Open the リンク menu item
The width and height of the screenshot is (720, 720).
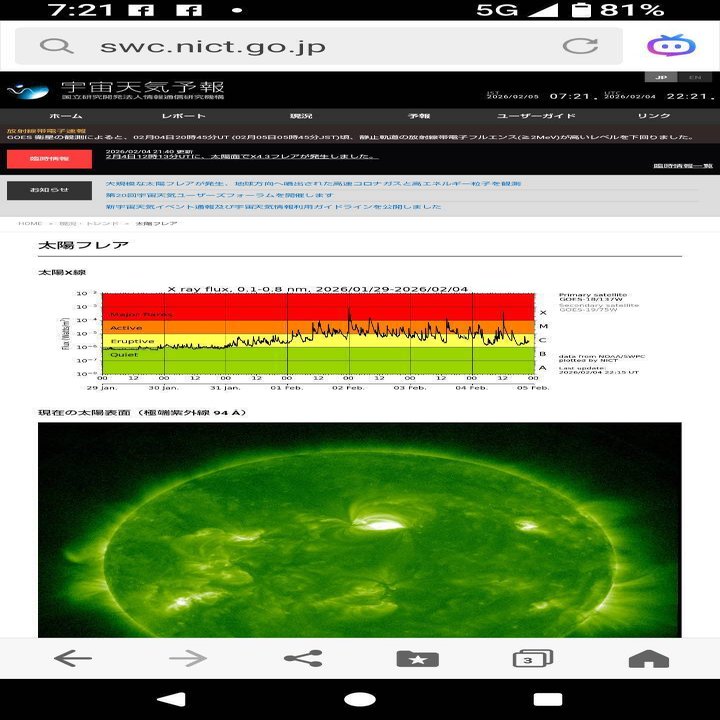point(654,116)
